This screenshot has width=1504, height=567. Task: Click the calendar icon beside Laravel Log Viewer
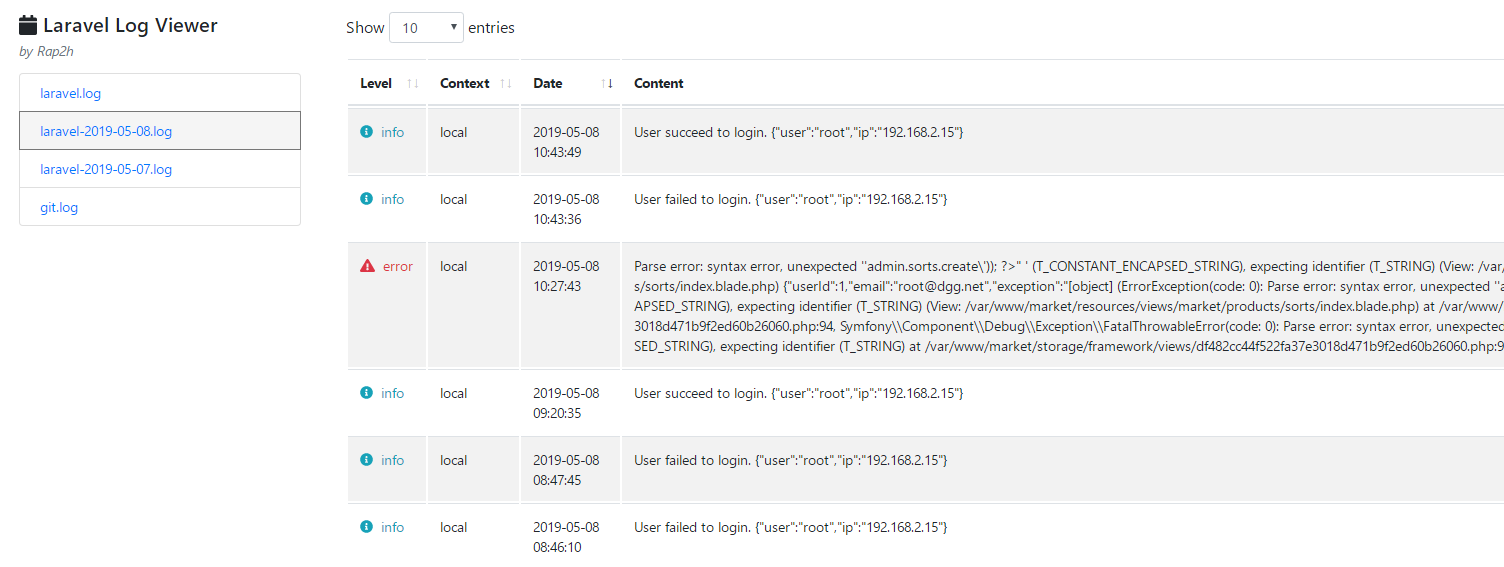point(29,26)
